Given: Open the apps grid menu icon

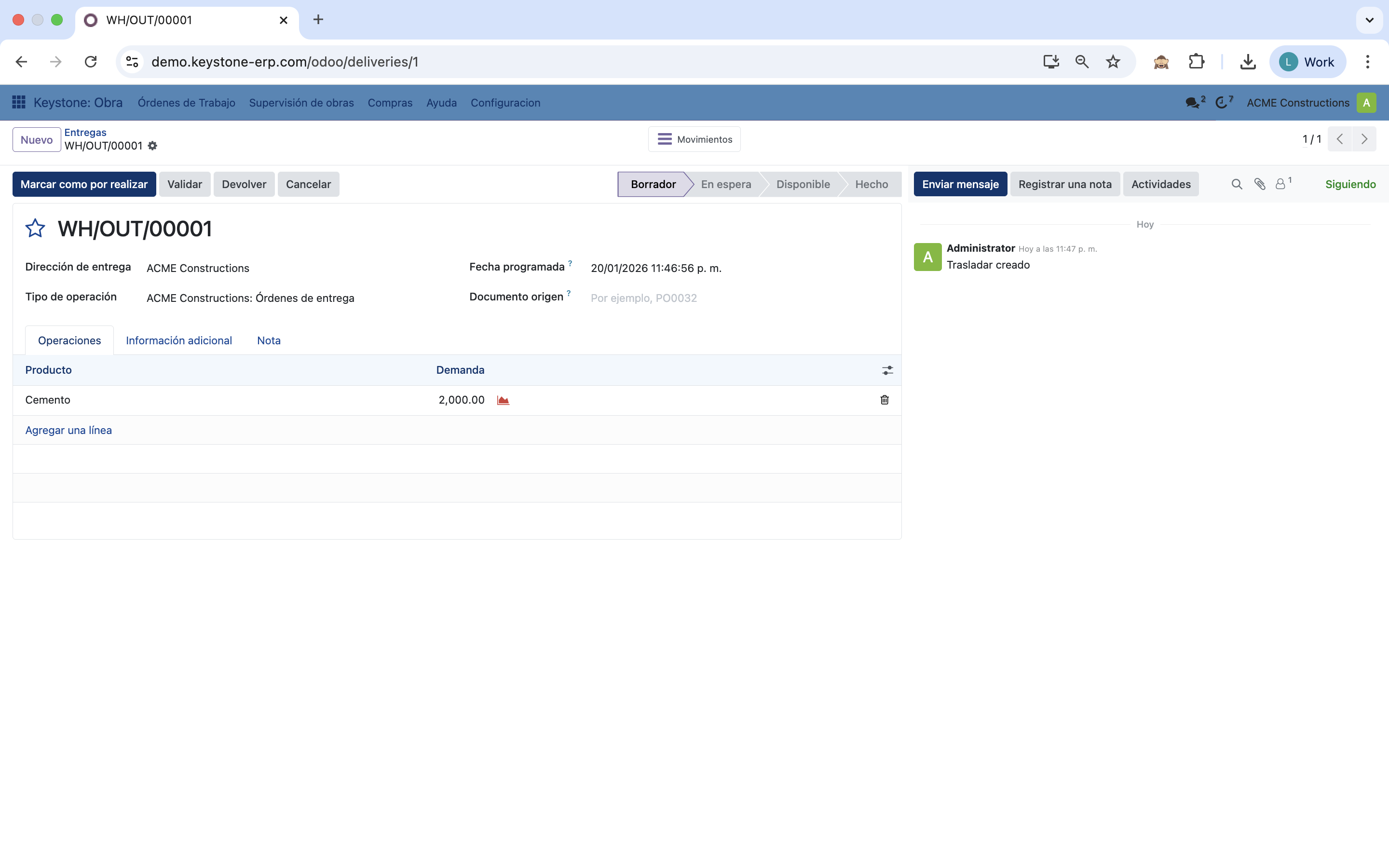Looking at the screenshot, I should 18,102.
